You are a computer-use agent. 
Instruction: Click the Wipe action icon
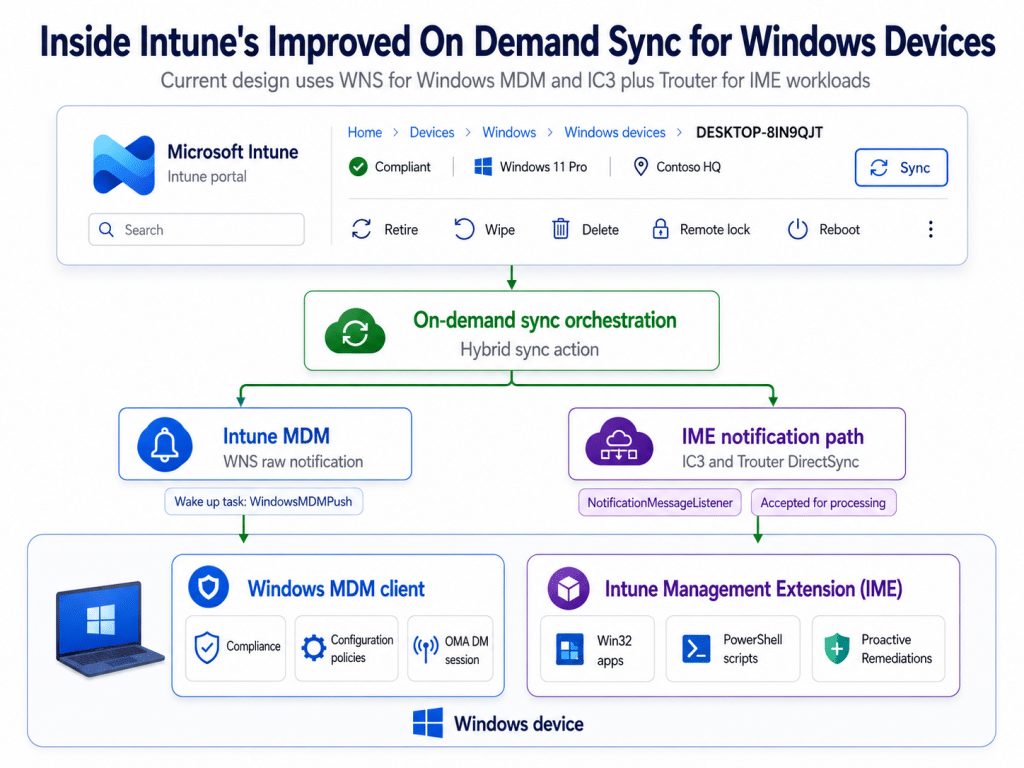point(464,229)
